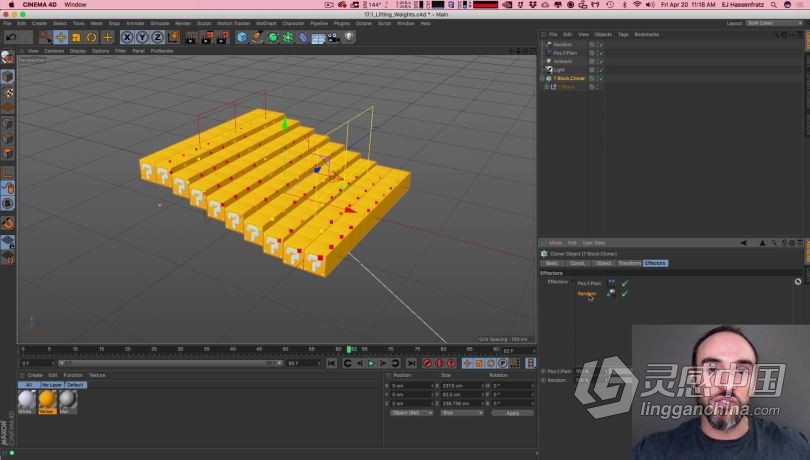Image resolution: width=810 pixels, height=460 pixels.
Task: Click Random effector name in Effectors list
Action: (x=586, y=294)
